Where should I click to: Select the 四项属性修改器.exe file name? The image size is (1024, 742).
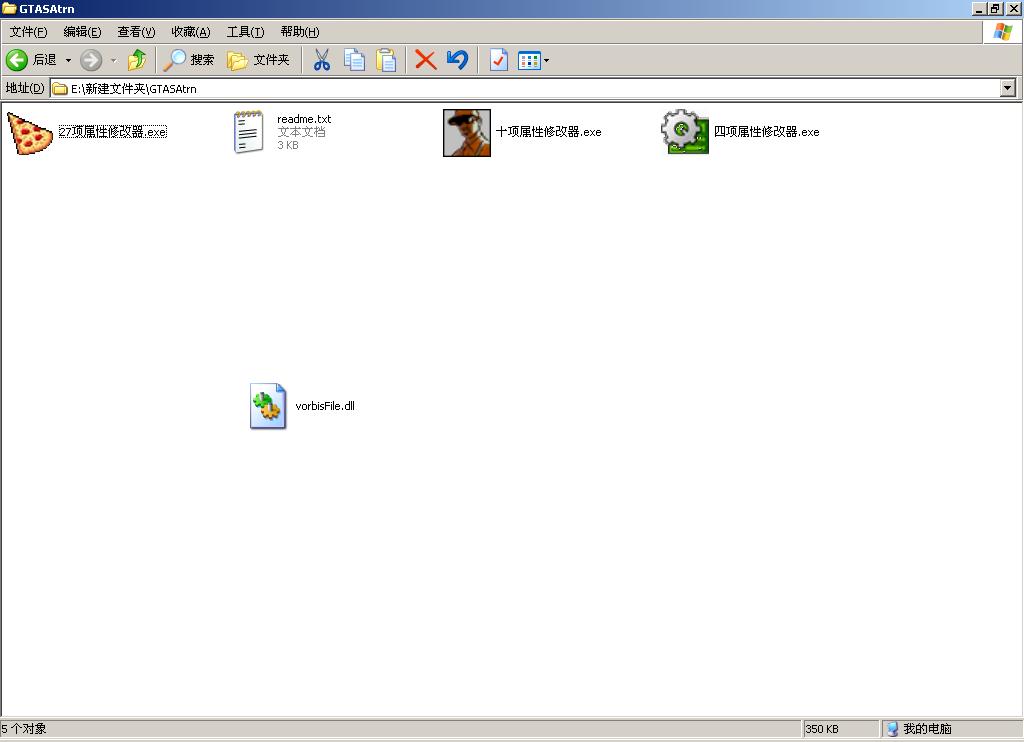(766, 131)
